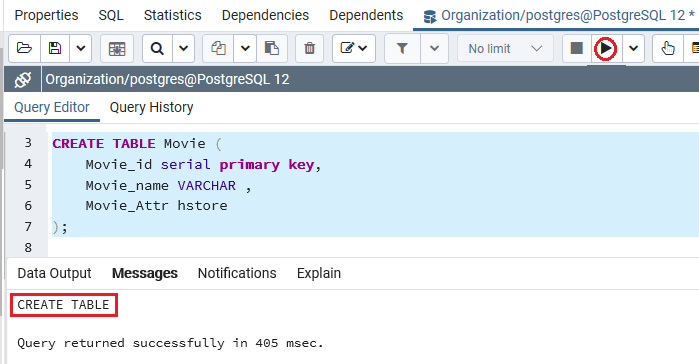The height and width of the screenshot is (364, 699).
Task: Open Find with the magnifier icon
Action: pyautogui.click(x=157, y=48)
